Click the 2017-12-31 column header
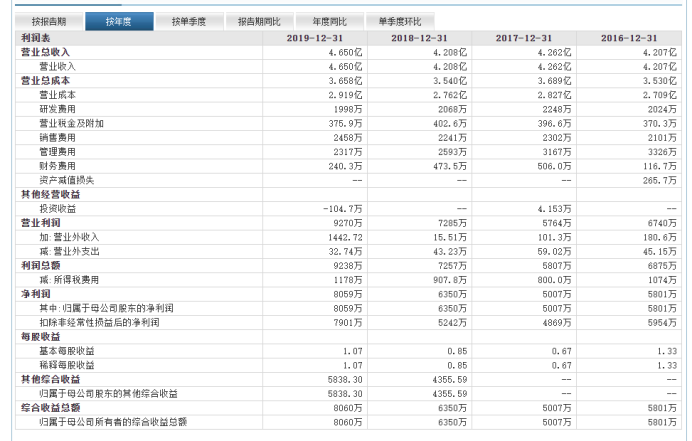 pos(524,38)
